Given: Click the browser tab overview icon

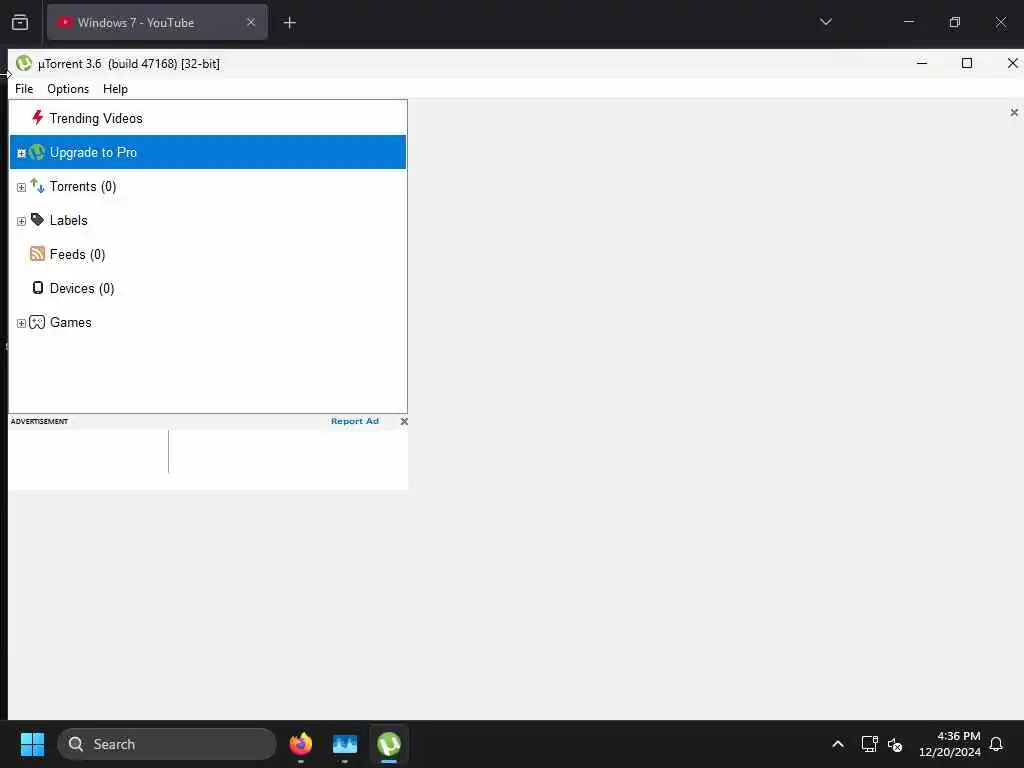Looking at the screenshot, I should pyautogui.click(x=20, y=23).
